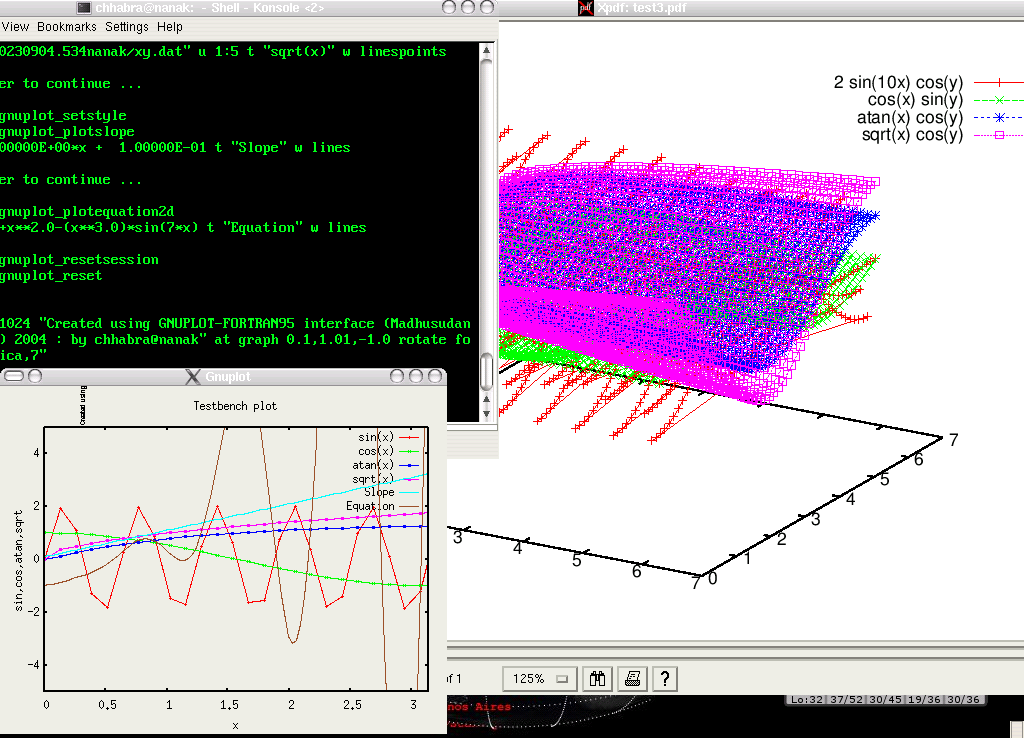
Task: Click the Lo:32 cell in the status monitor
Action: pyautogui.click(x=807, y=699)
